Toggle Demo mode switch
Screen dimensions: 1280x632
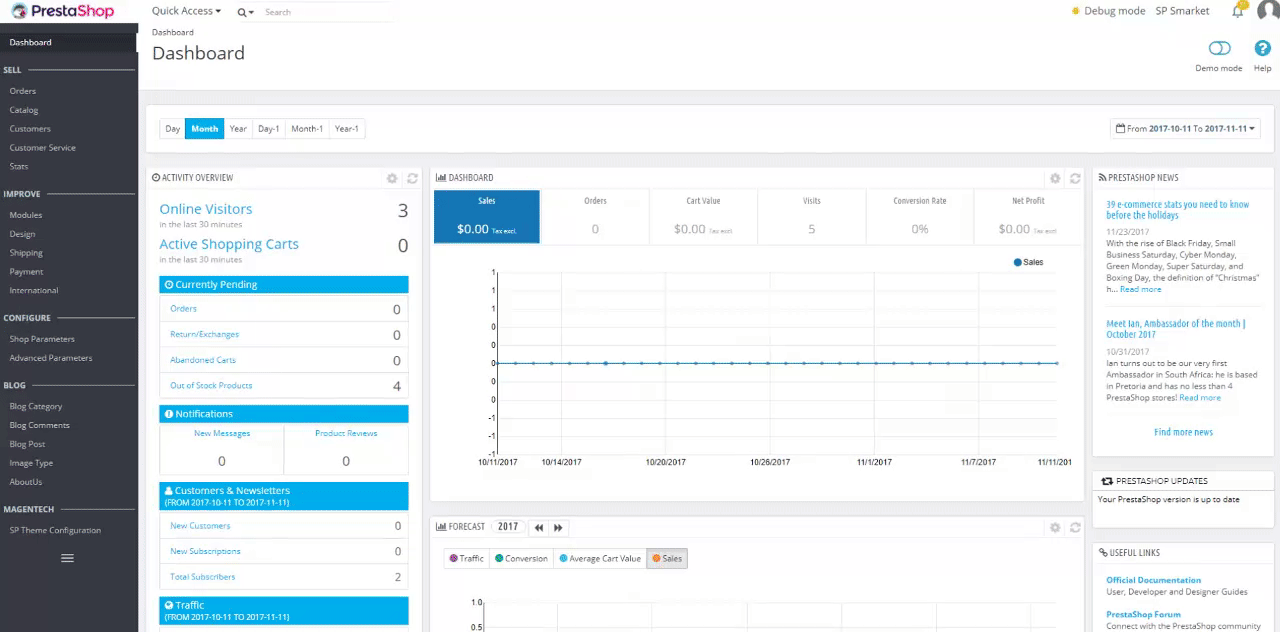click(1219, 49)
